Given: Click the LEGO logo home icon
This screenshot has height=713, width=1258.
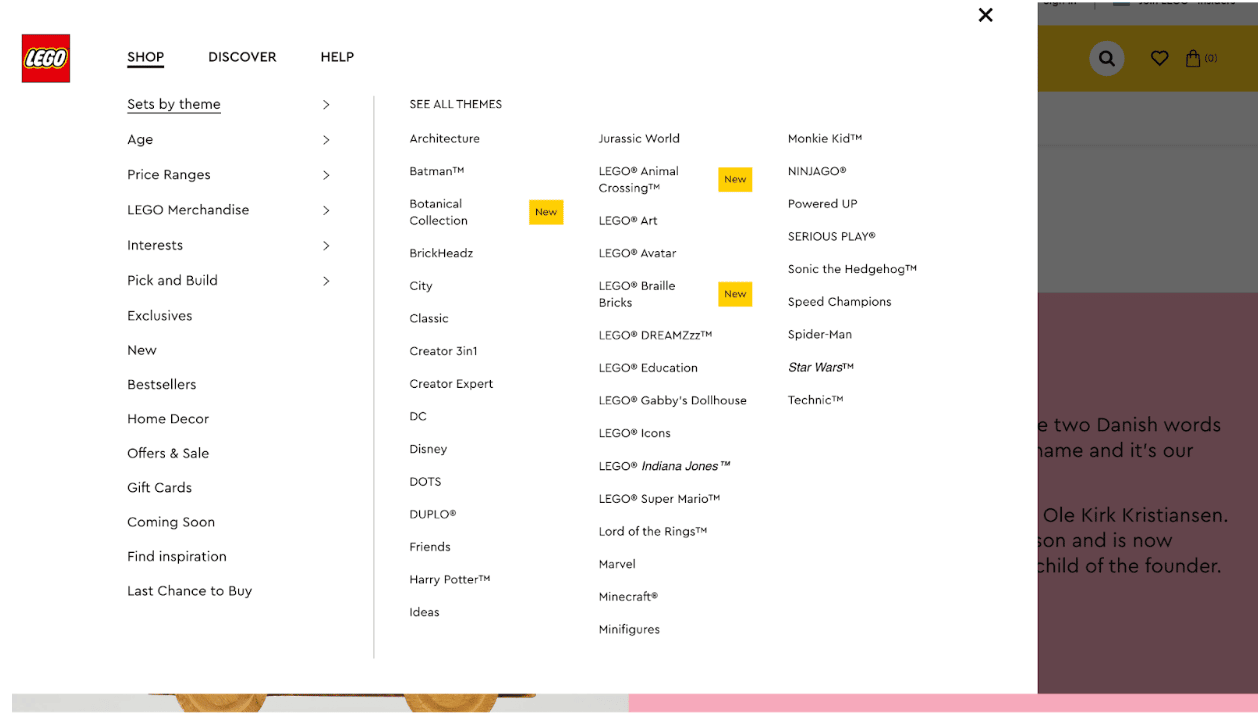Looking at the screenshot, I should pos(46,58).
